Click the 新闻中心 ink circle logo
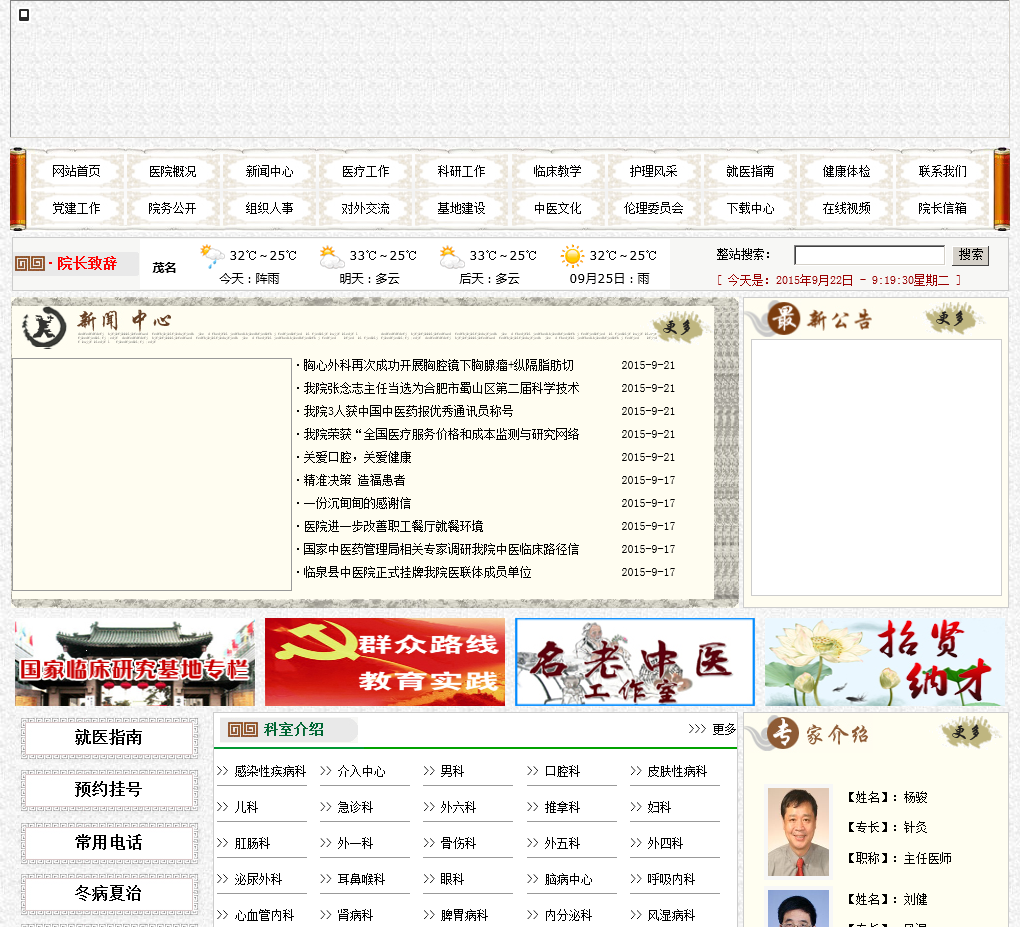The image size is (1020, 927). pos(44,327)
